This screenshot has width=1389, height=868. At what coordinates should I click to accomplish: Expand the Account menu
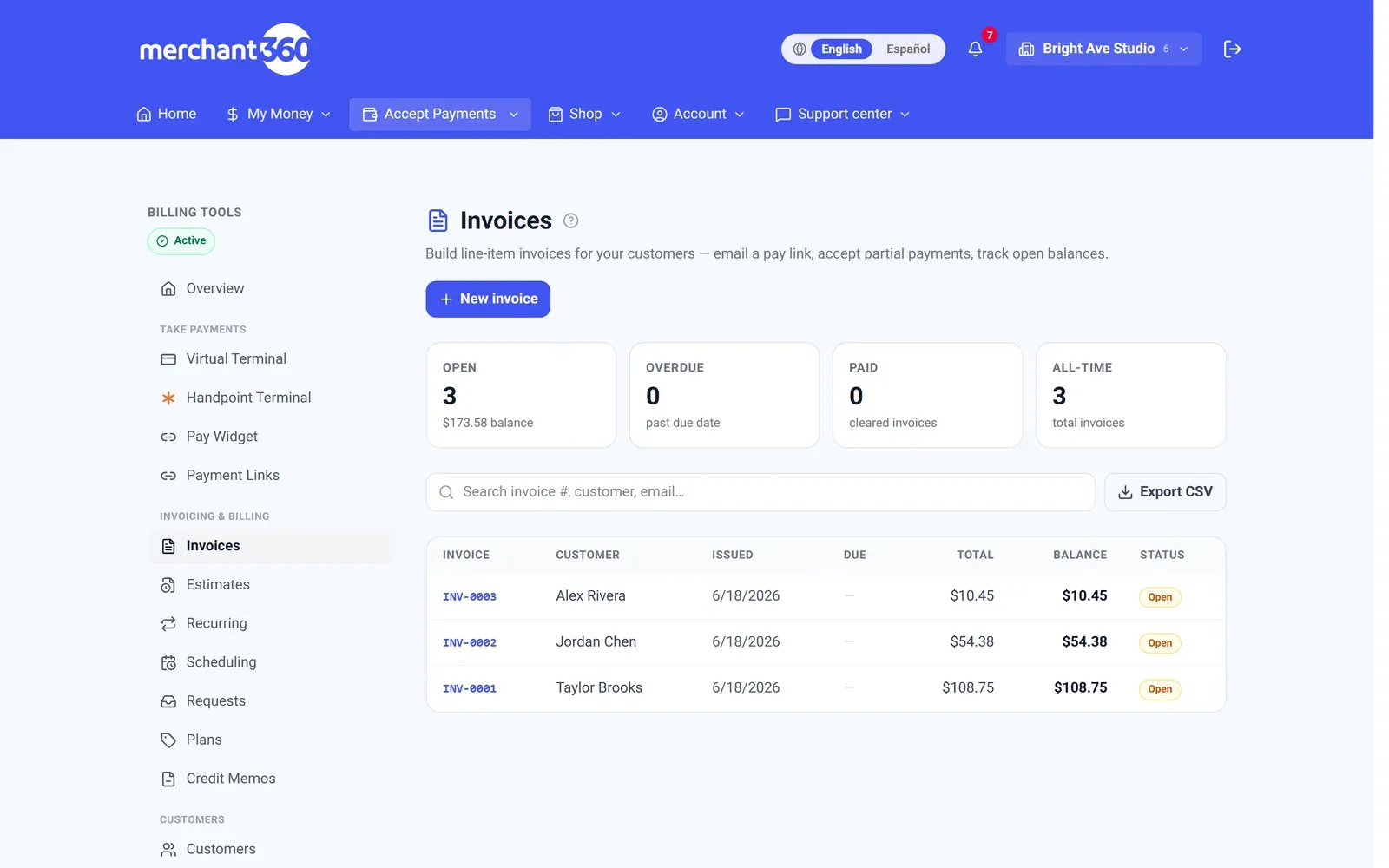coord(698,115)
